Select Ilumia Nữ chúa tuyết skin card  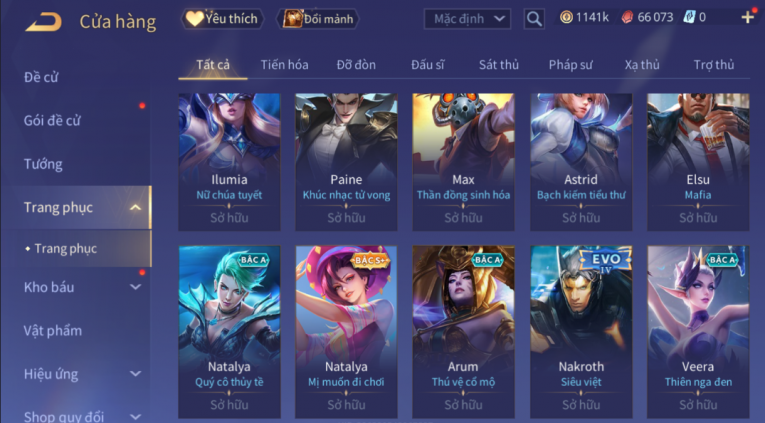(x=229, y=161)
